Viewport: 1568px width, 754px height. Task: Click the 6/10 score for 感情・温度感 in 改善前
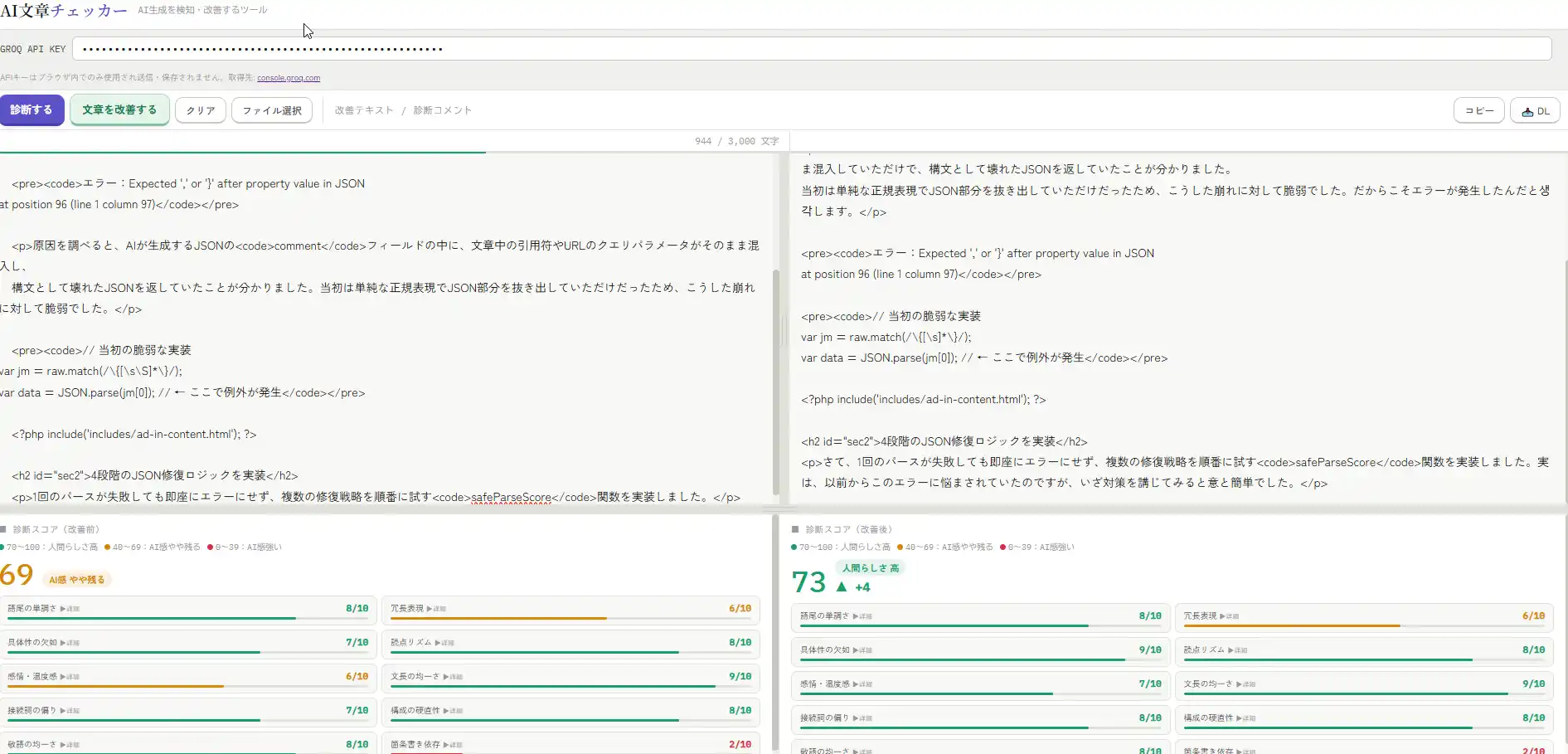pyautogui.click(x=357, y=677)
